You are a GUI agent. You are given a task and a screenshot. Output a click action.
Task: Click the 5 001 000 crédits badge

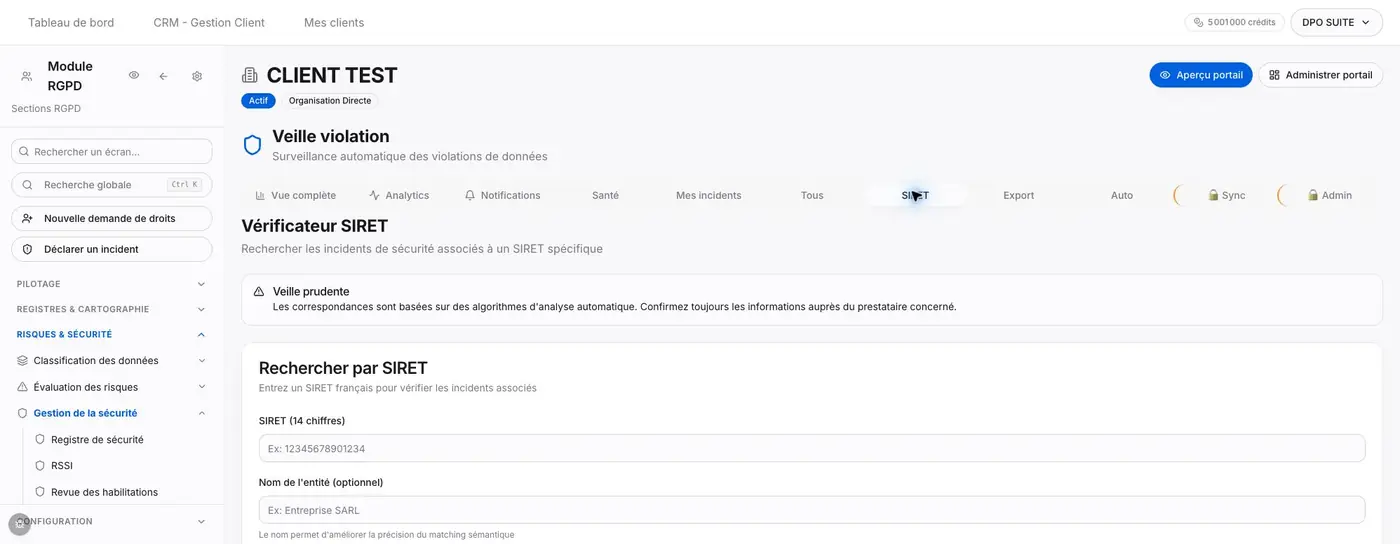tap(1235, 22)
